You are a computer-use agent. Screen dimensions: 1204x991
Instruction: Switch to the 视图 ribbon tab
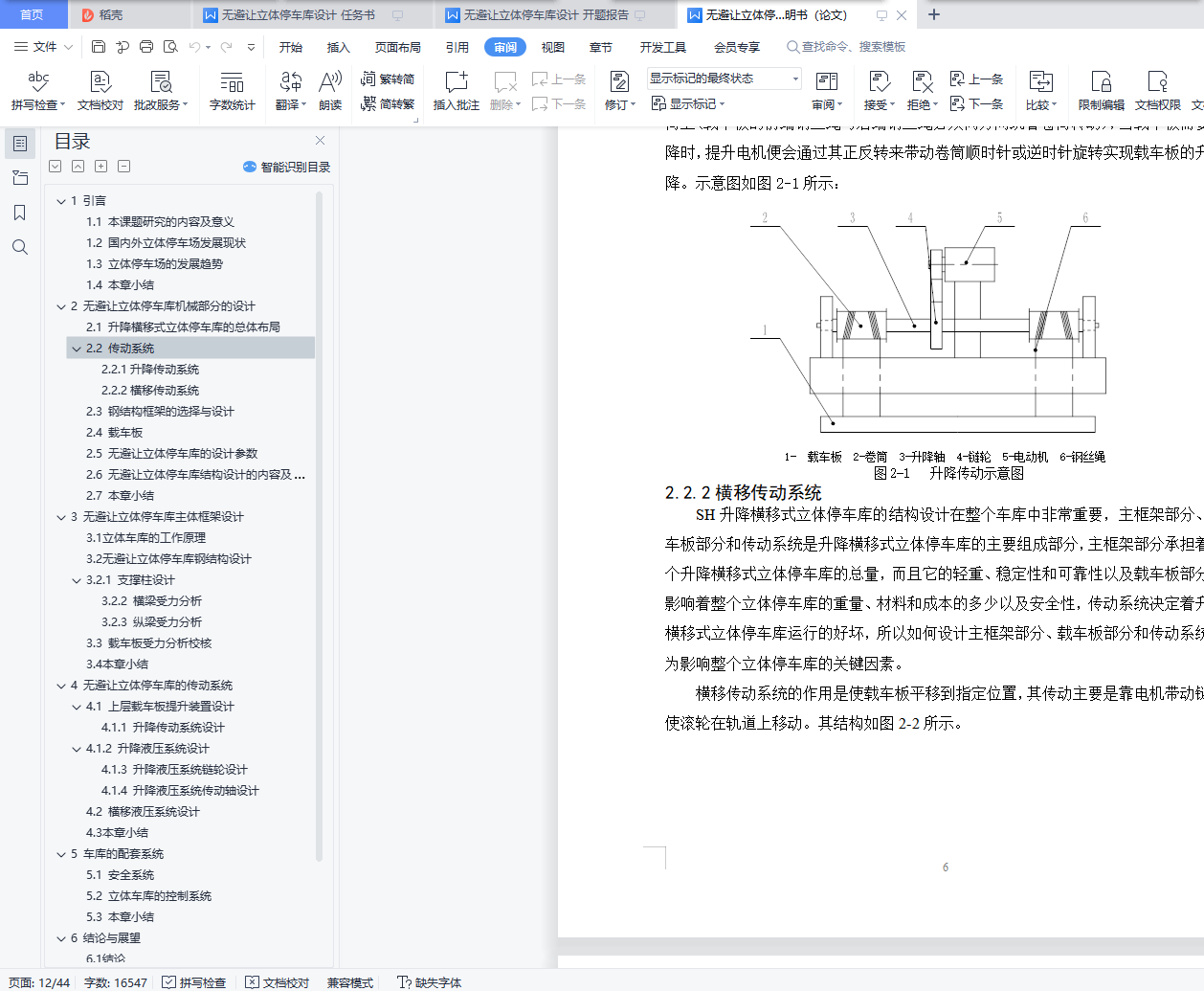coord(553,47)
